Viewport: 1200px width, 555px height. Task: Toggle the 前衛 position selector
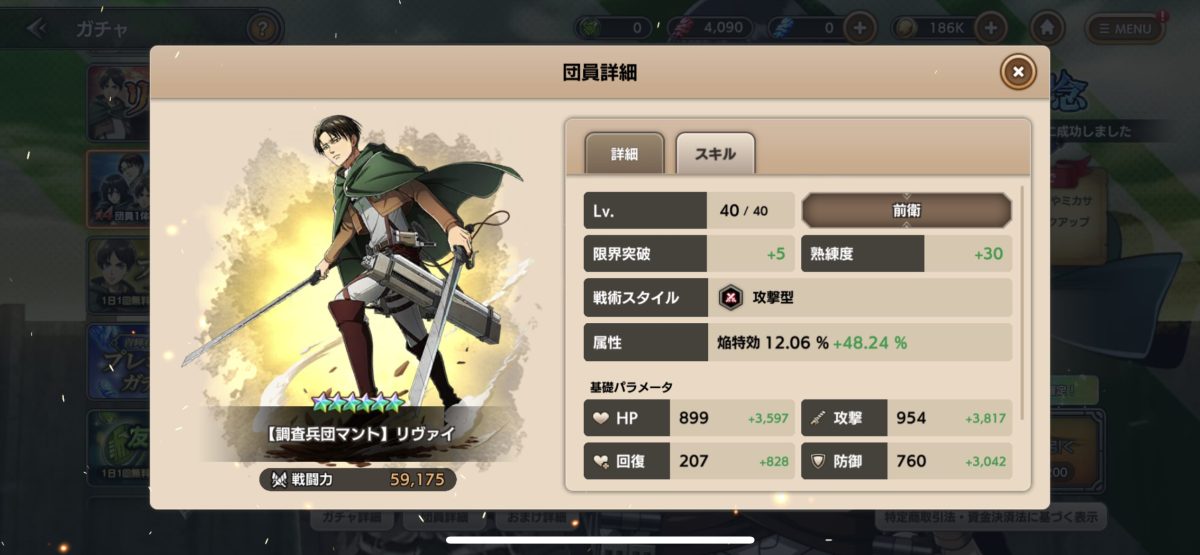coord(906,211)
